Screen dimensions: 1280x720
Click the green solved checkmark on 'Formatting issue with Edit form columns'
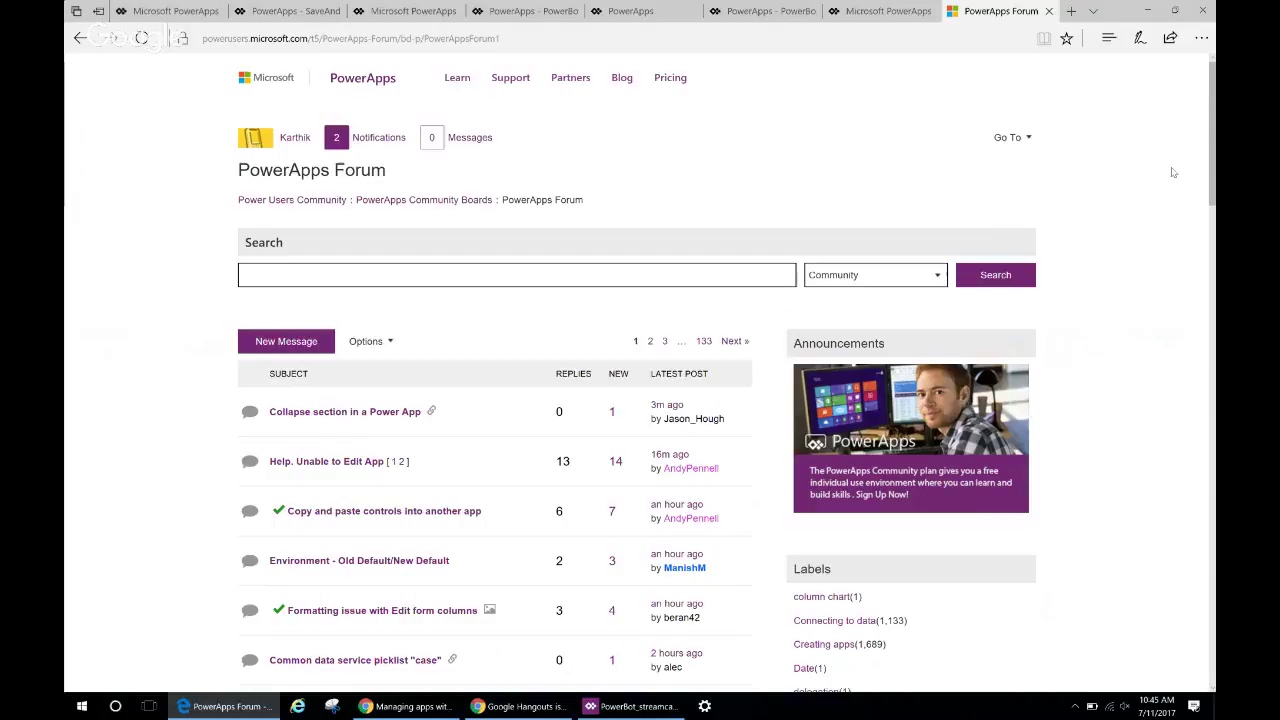(x=278, y=610)
